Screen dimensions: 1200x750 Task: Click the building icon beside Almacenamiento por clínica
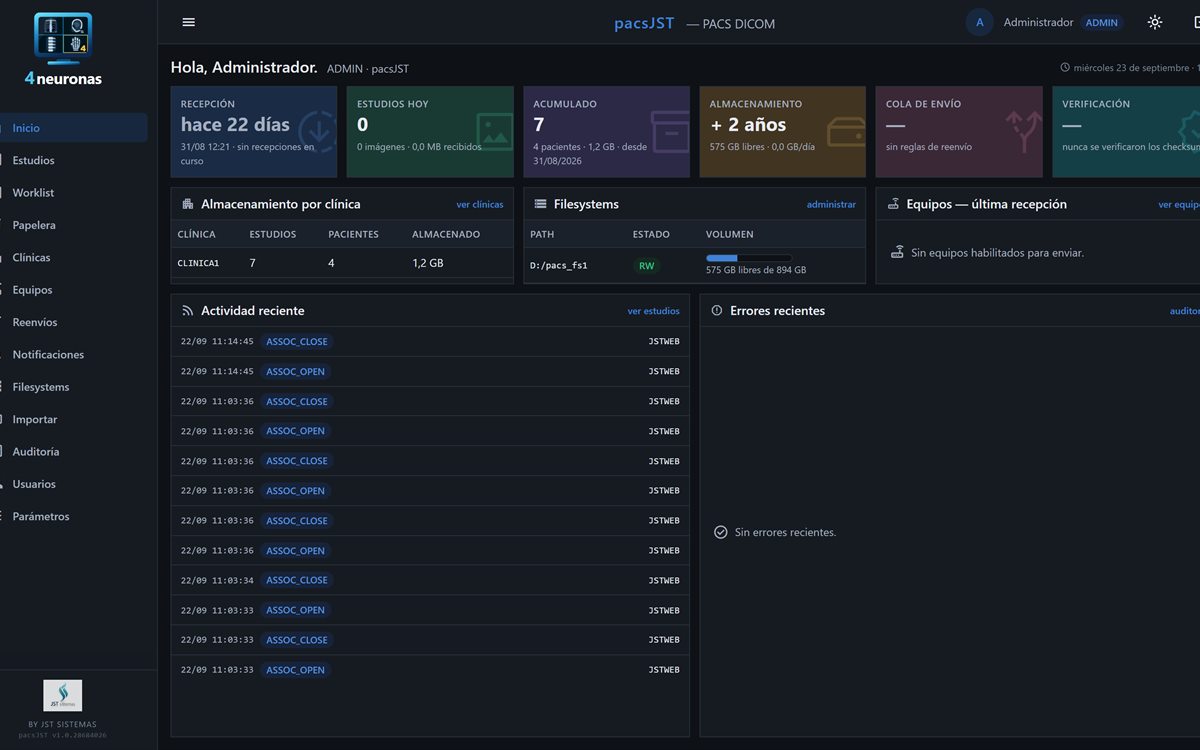click(187, 204)
